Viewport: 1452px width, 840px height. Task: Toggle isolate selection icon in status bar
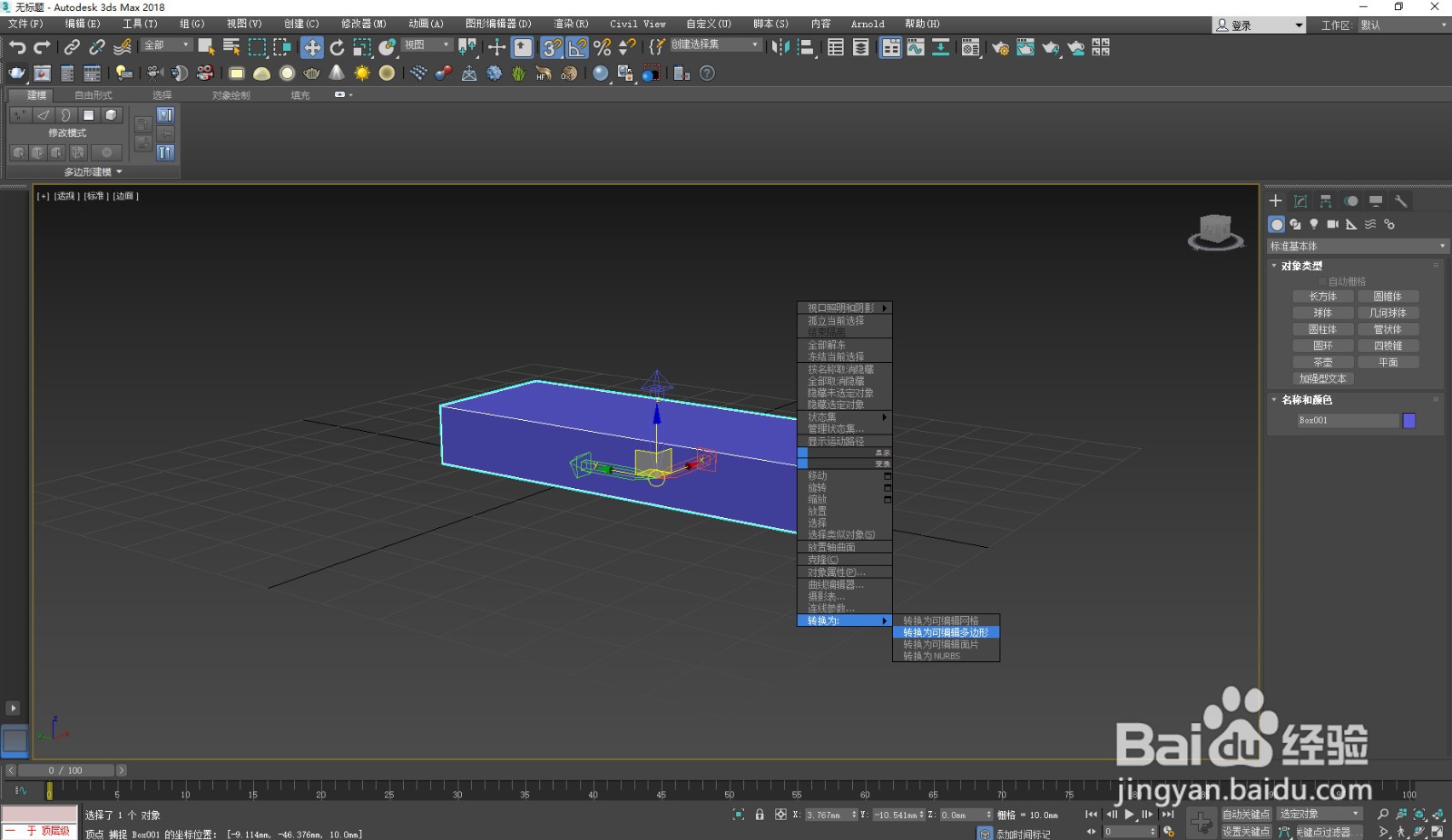click(x=739, y=815)
